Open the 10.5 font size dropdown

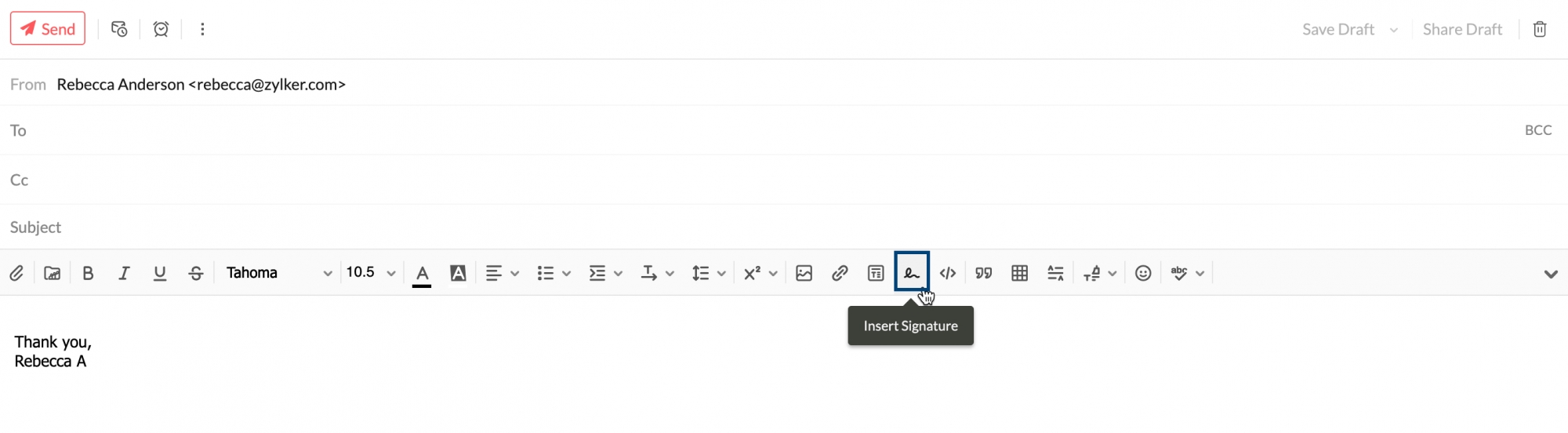pyautogui.click(x=371, y=273)
